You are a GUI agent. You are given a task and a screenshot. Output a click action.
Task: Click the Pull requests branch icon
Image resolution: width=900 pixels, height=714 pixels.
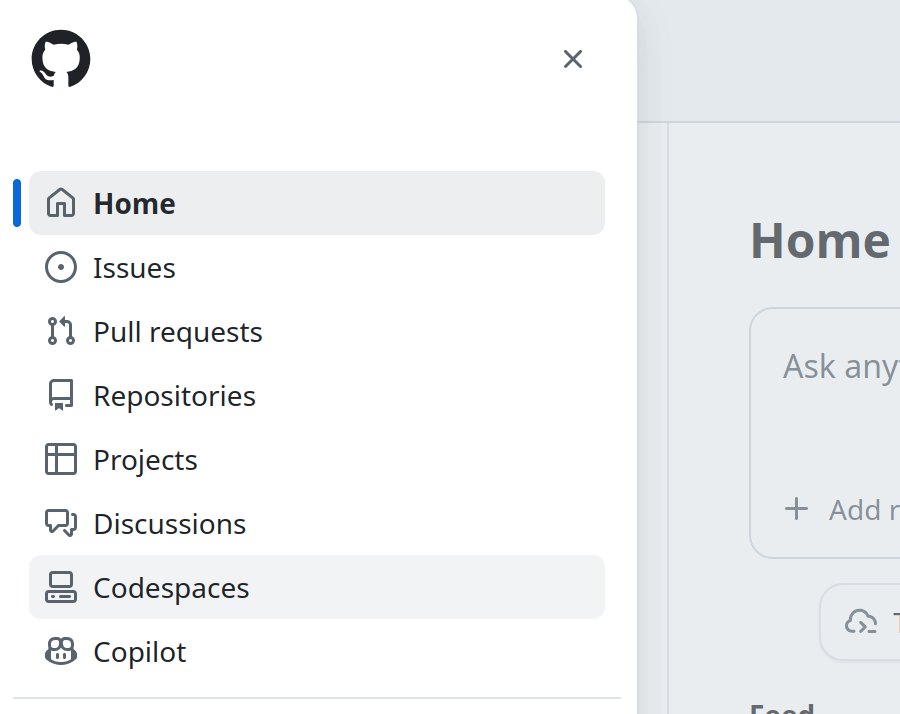pos(61,332)
